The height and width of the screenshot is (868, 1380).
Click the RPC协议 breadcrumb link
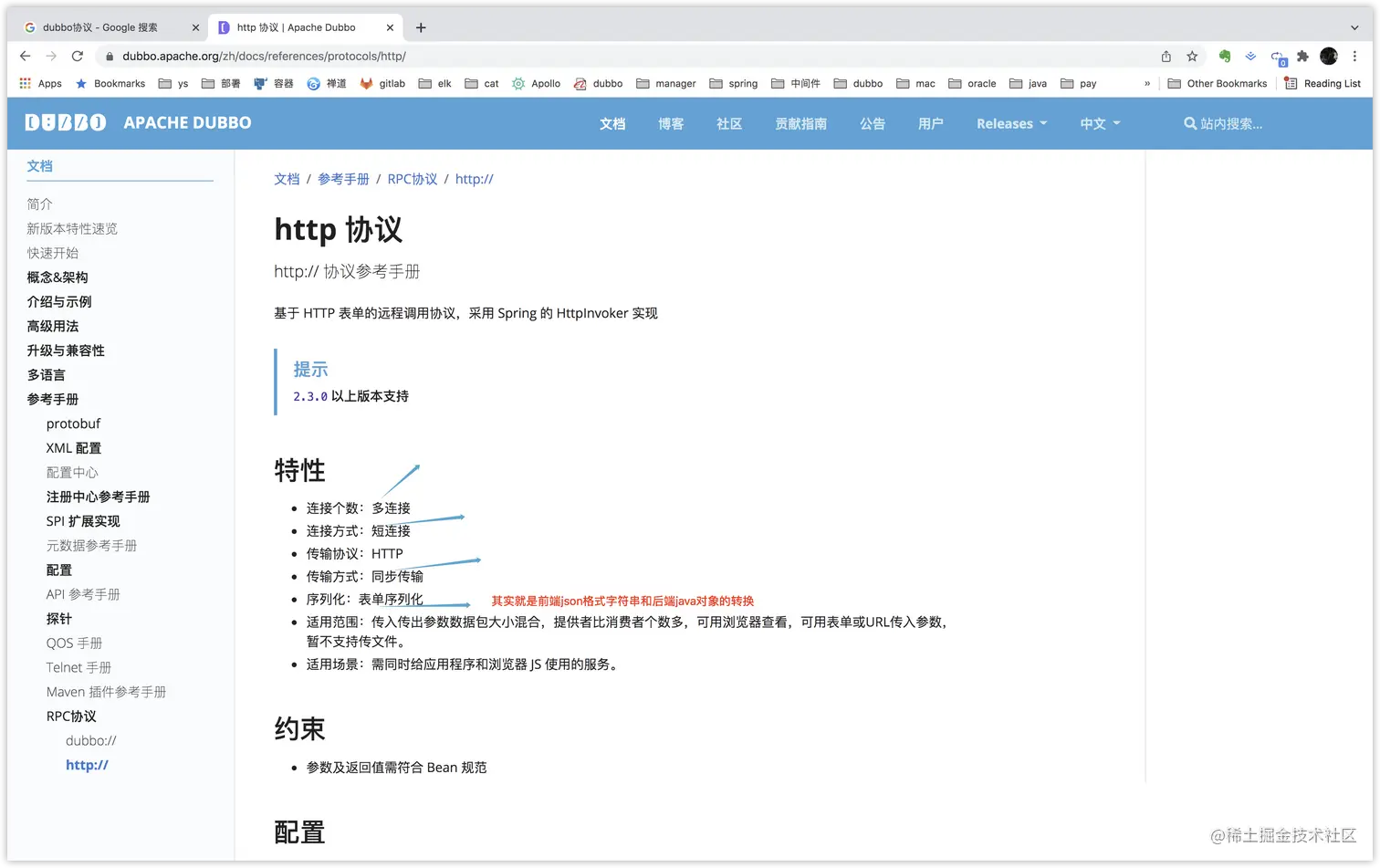pos(413,179)
